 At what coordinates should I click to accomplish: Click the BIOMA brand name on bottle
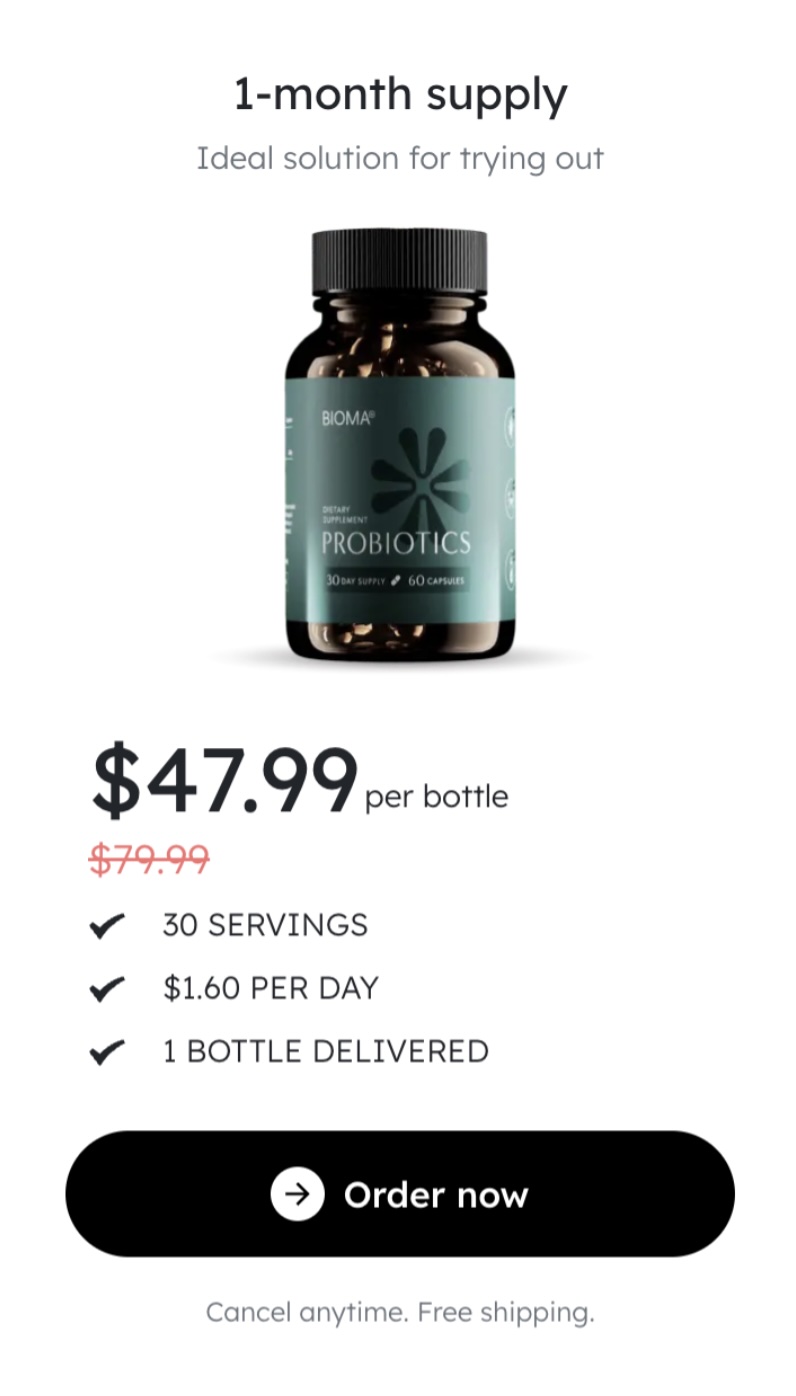pyautogui.click(x=347, y=420)
